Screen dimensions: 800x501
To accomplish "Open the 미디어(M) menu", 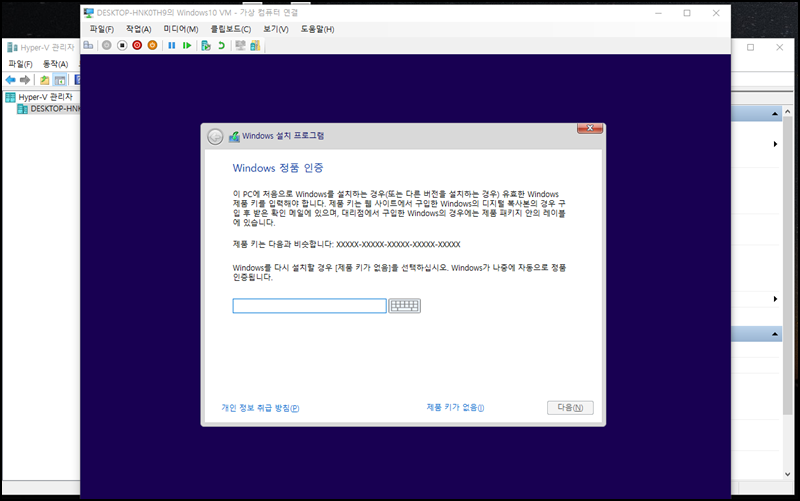I will [181, 29].
